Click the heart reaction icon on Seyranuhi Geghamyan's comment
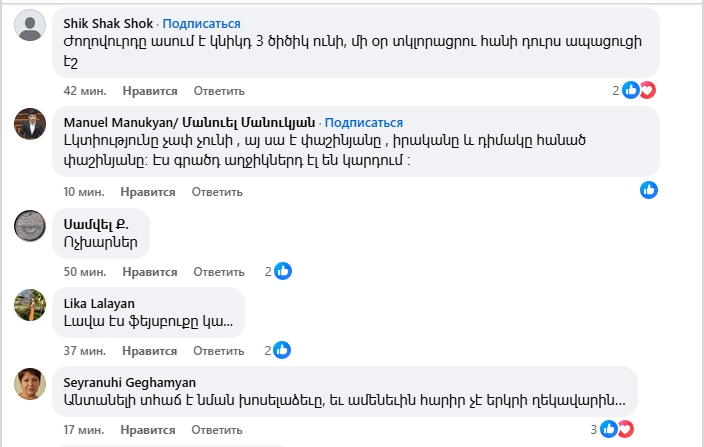 (625, 429)
